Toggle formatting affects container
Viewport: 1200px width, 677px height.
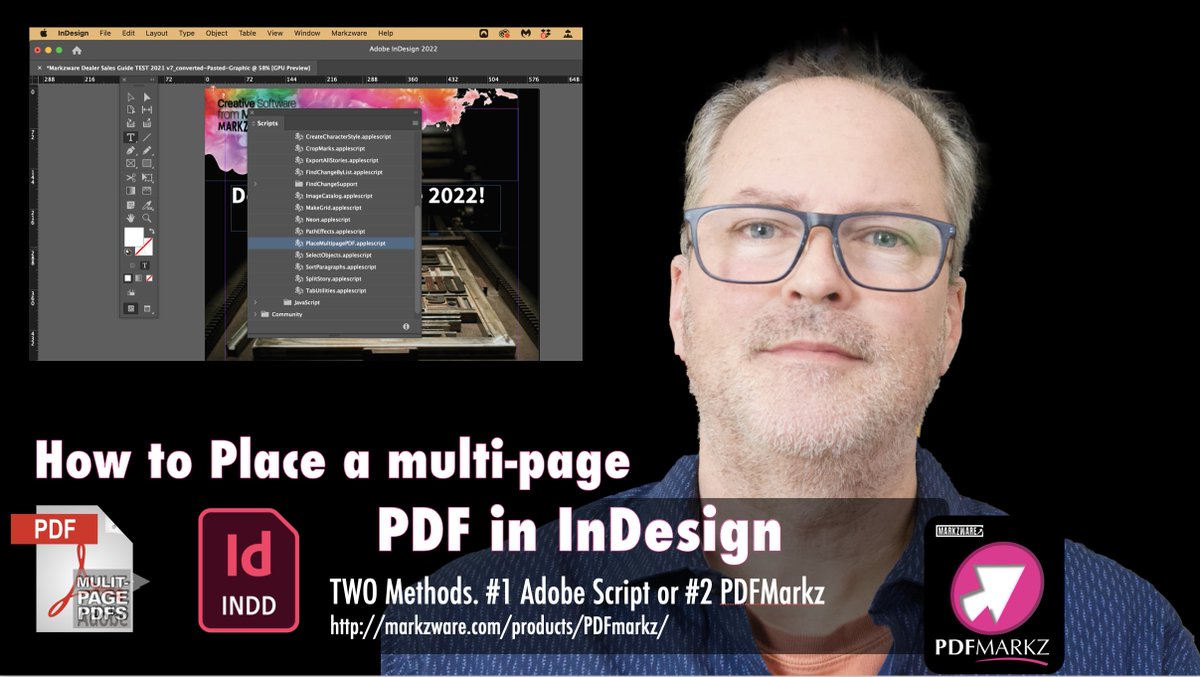point(132,265)
